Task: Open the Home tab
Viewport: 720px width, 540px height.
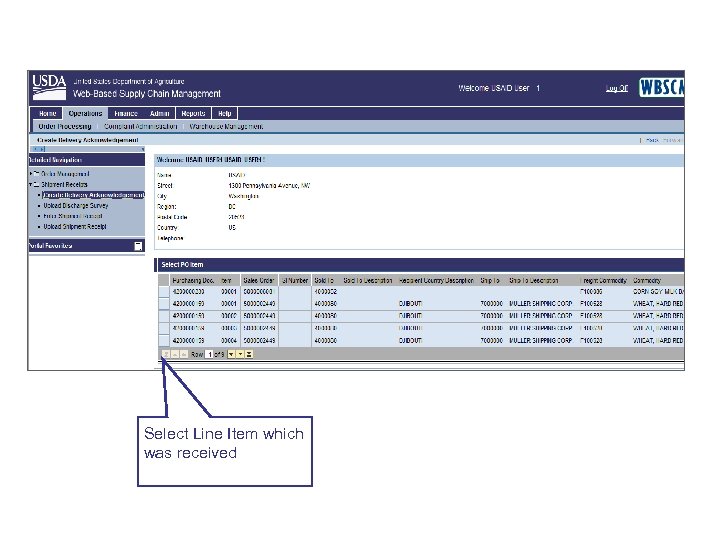Action: (47, 113)
